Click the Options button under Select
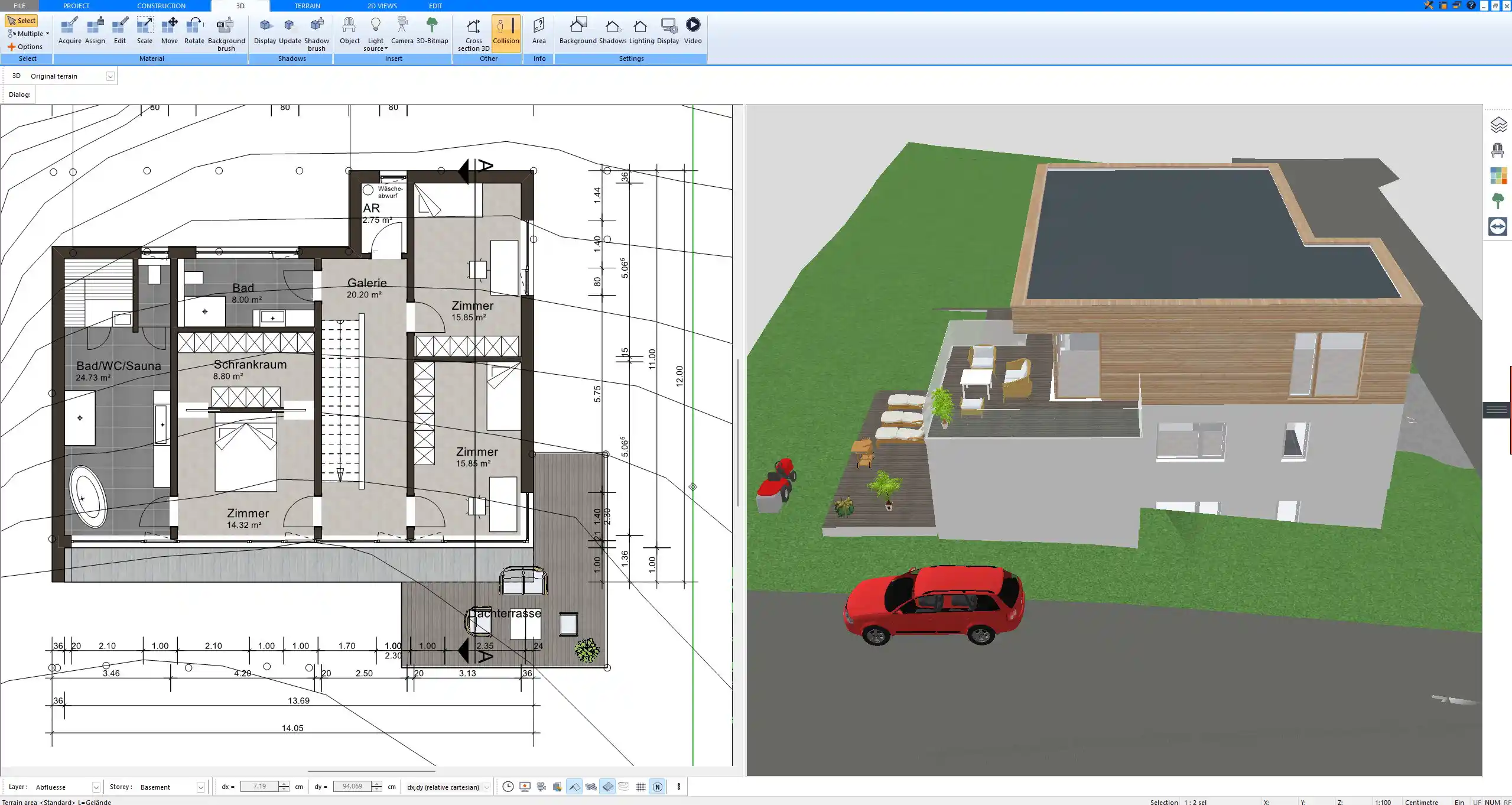The width and height of the screenshot is (1512, 805). tap(25, 46)
